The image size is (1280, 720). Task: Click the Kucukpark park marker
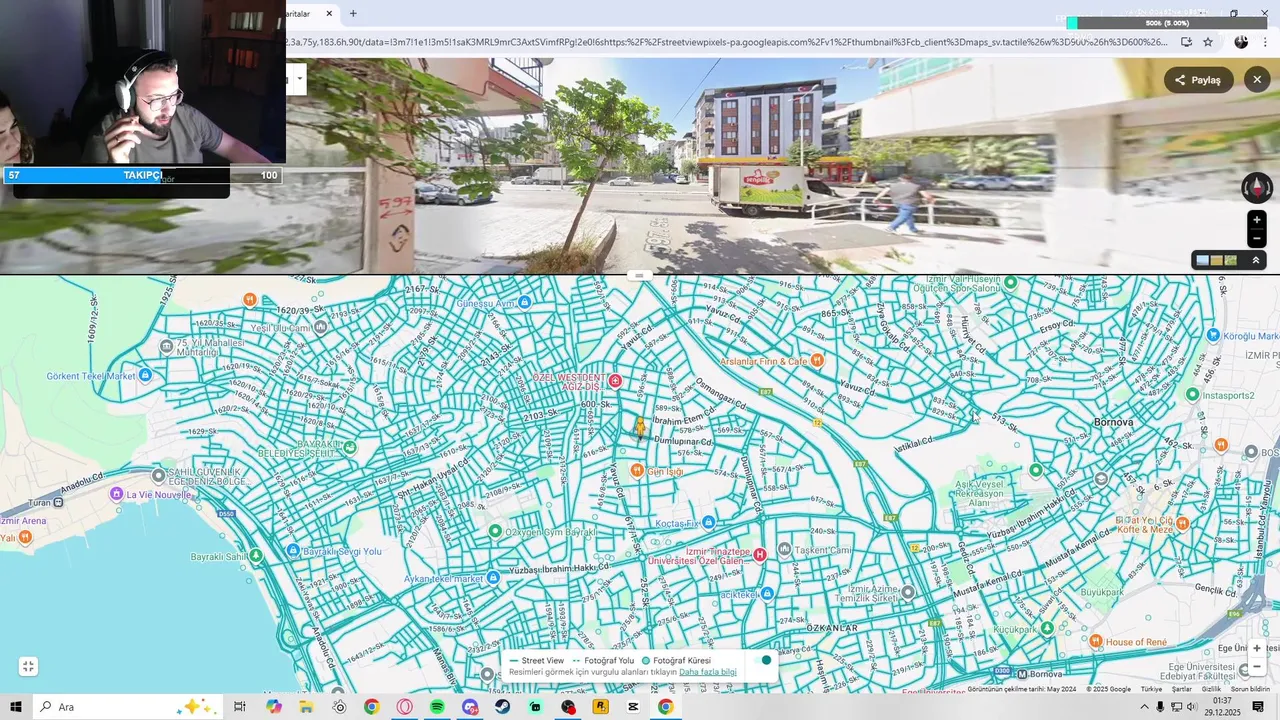coord(1047,628)
